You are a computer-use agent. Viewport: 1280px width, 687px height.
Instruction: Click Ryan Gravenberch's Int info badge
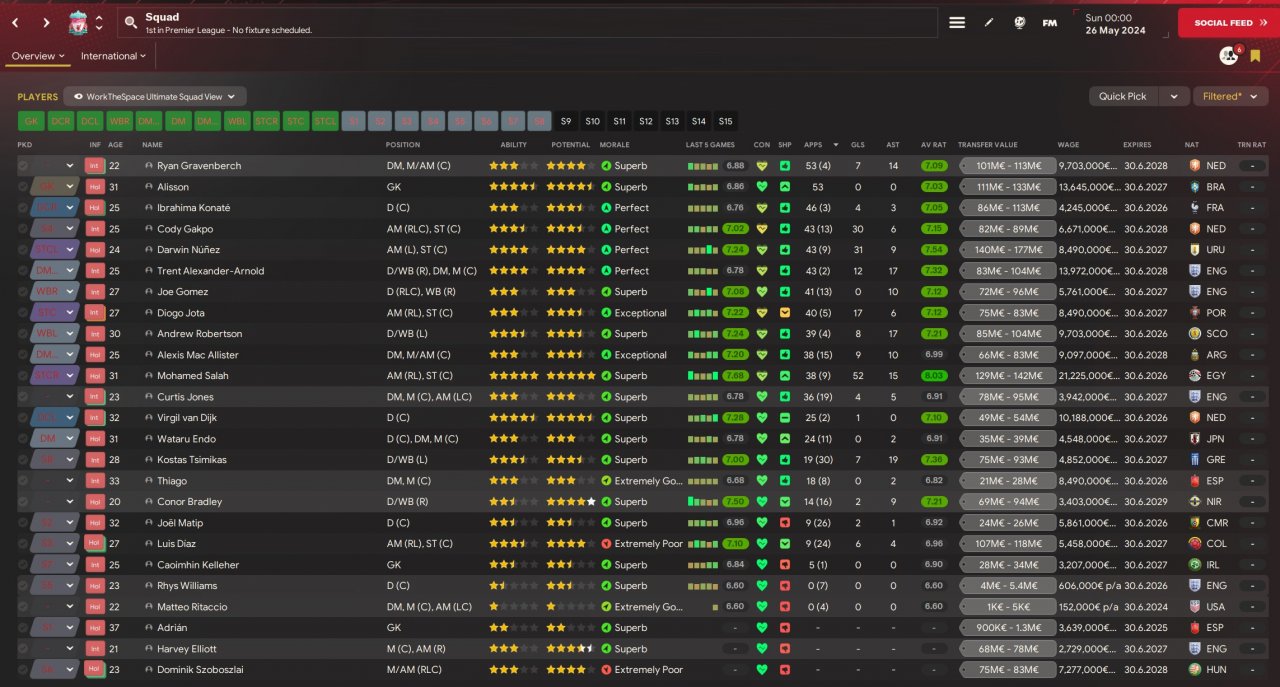coord(95,166)
